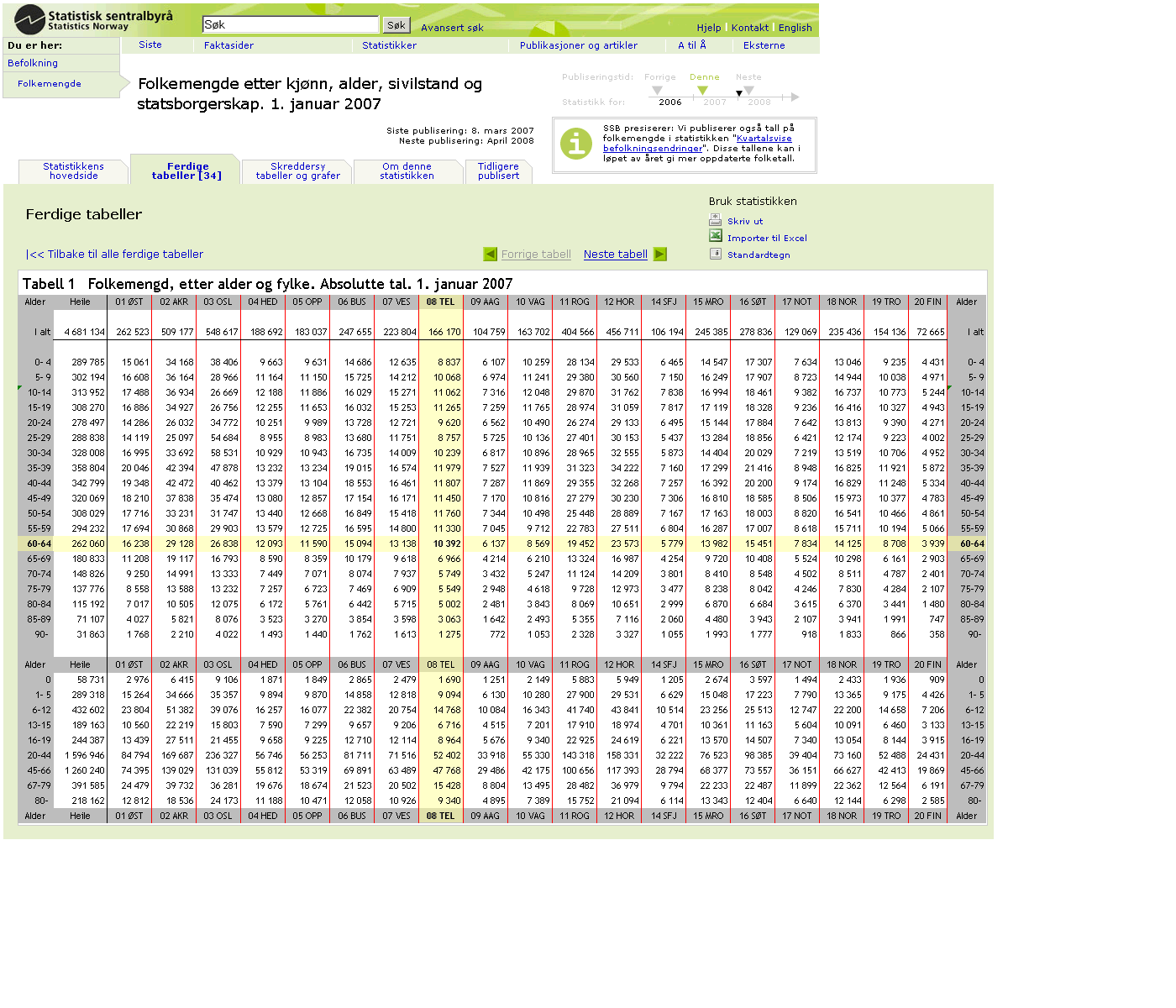Click the Standardtegn document icon
The width and height of the screenshot is (1176, 1008).
tap(716, 254)
